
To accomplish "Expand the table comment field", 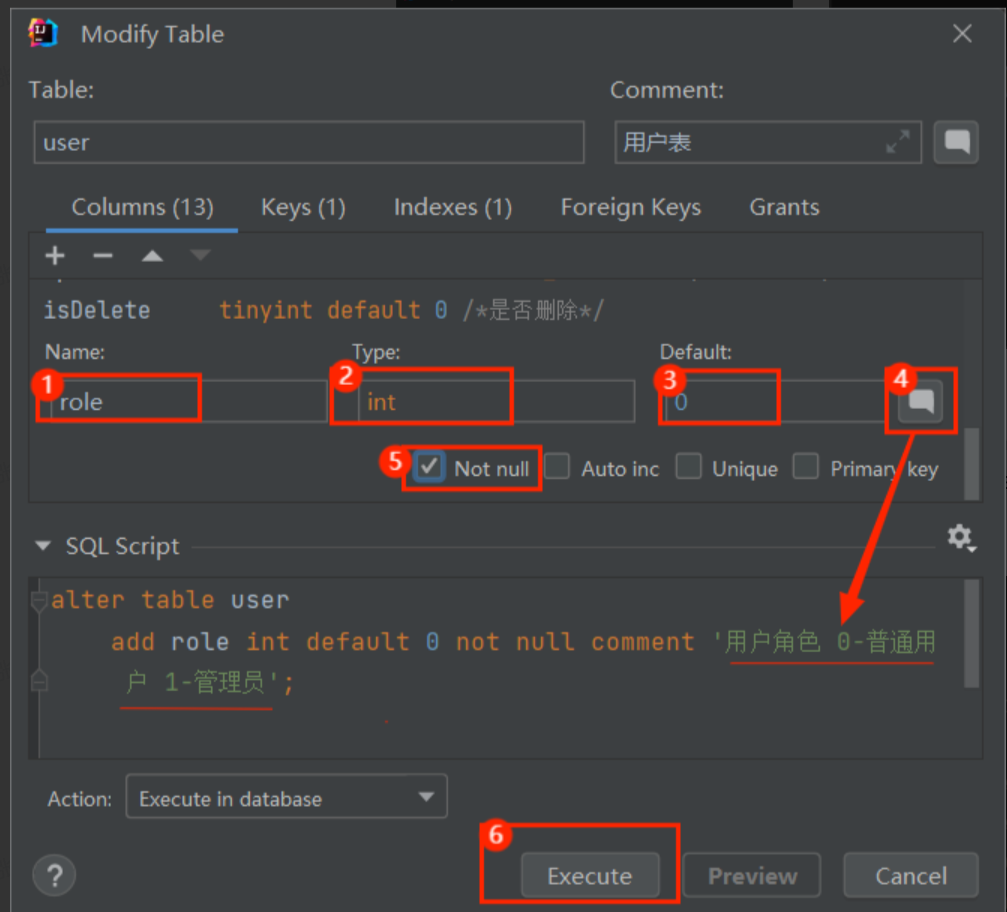I will pos(897,143).
